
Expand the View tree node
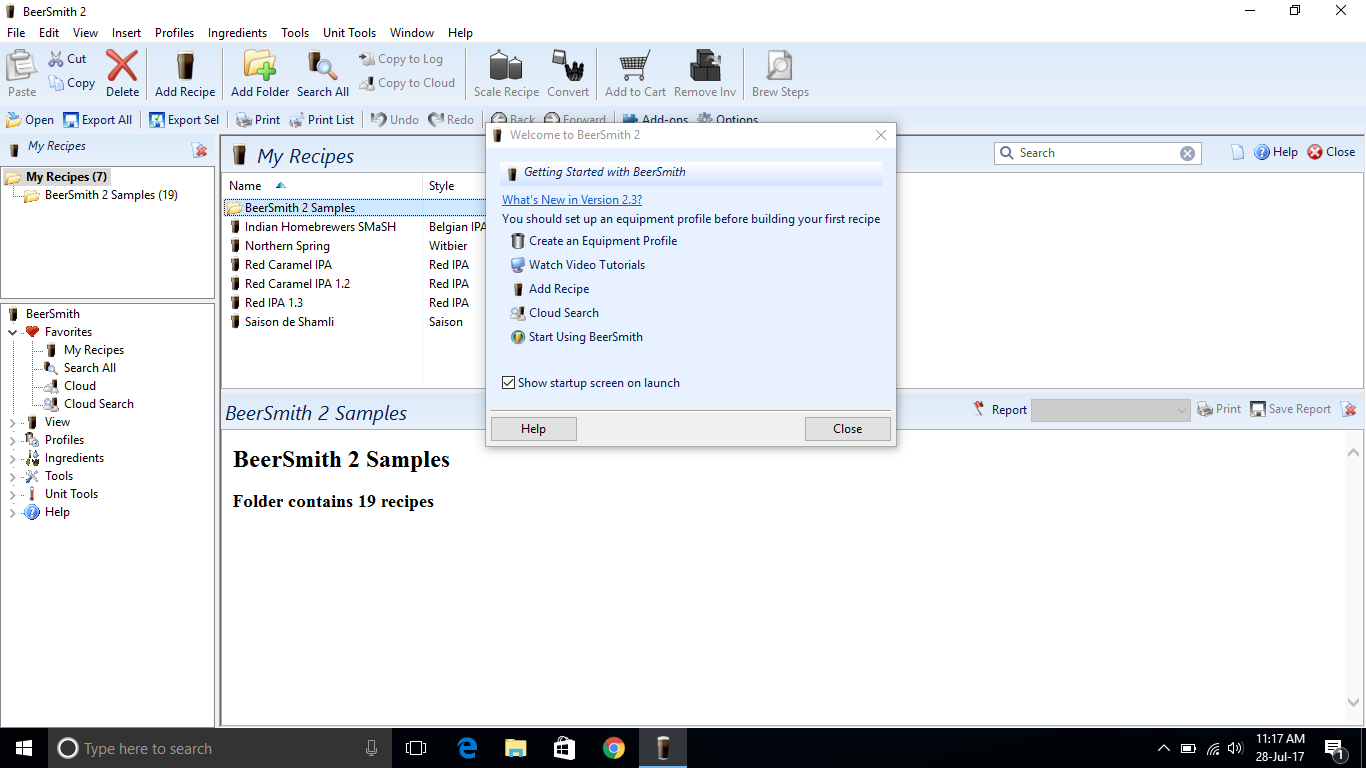tap(13, 422)
